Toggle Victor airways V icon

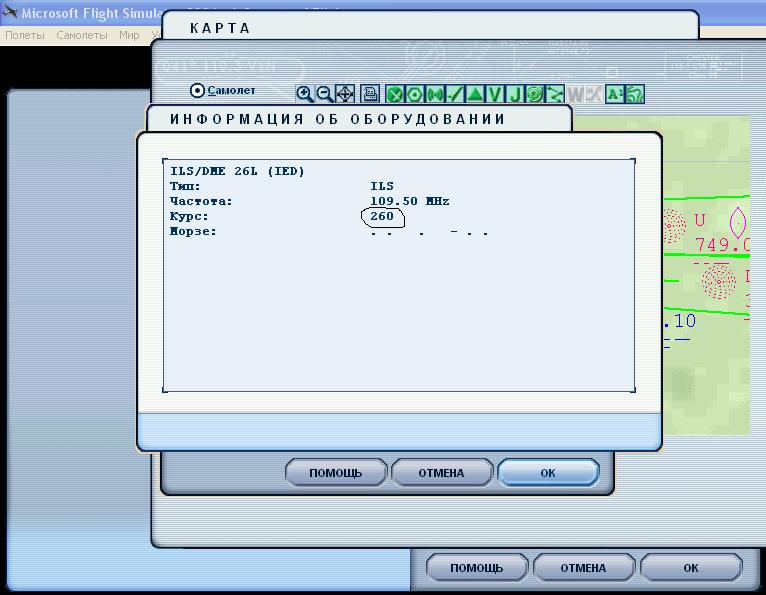(495, 94)
